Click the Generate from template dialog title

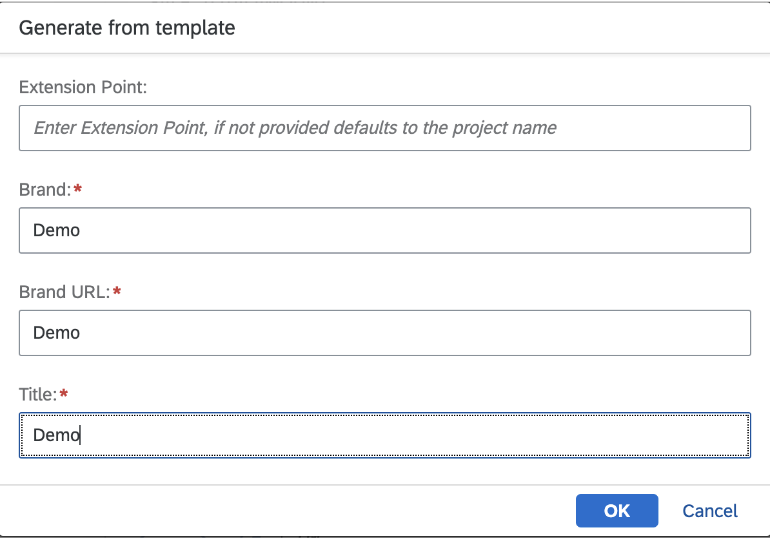point(127,28)
